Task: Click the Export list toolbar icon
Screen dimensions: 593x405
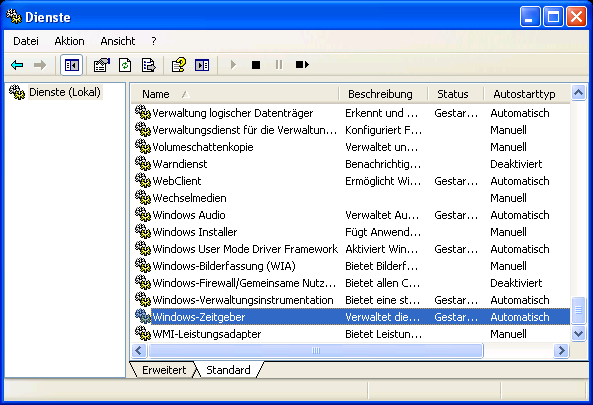Action: click(148, 65)
